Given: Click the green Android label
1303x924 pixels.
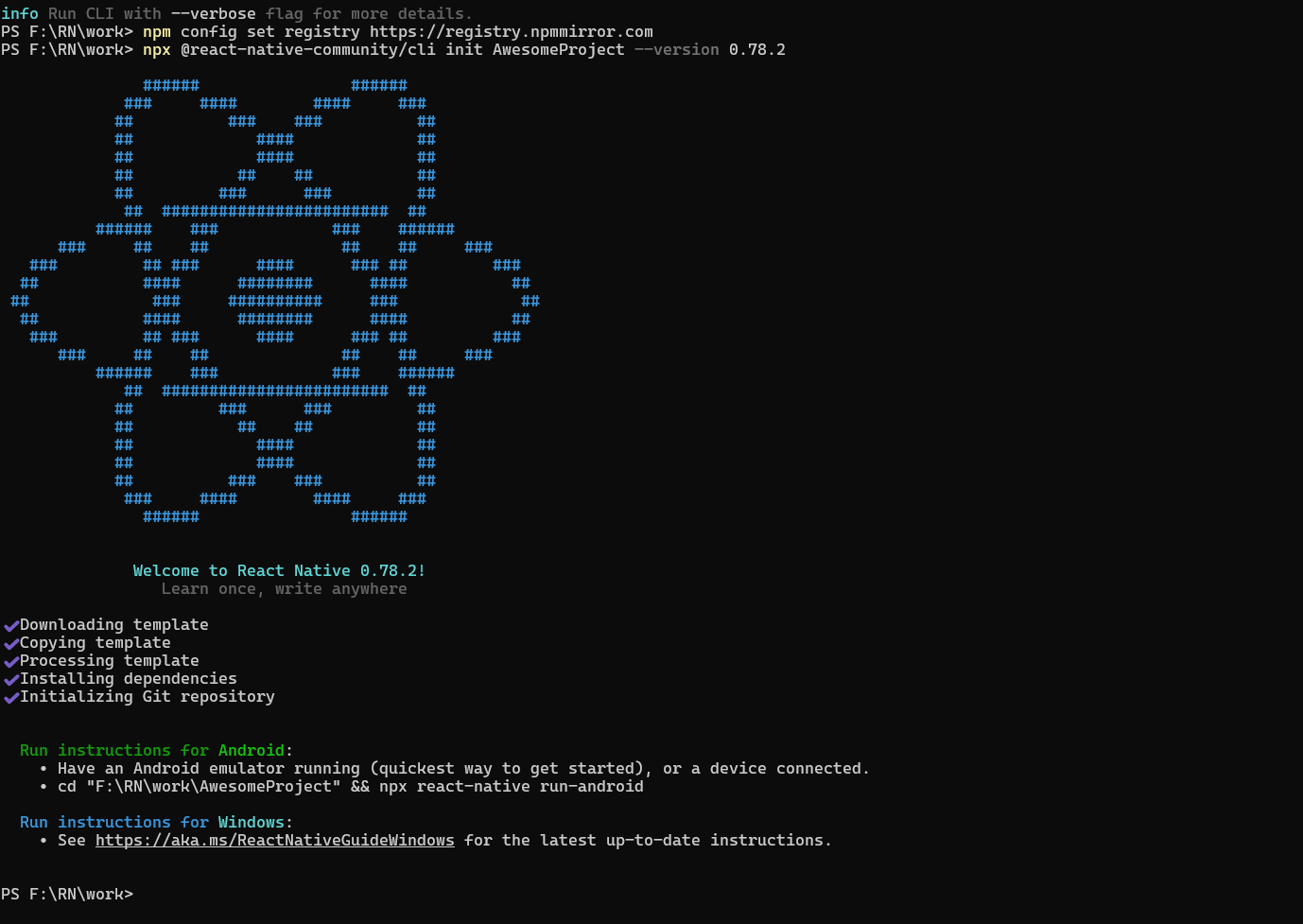Looking at the screenshot, I should tap(251, 750).
